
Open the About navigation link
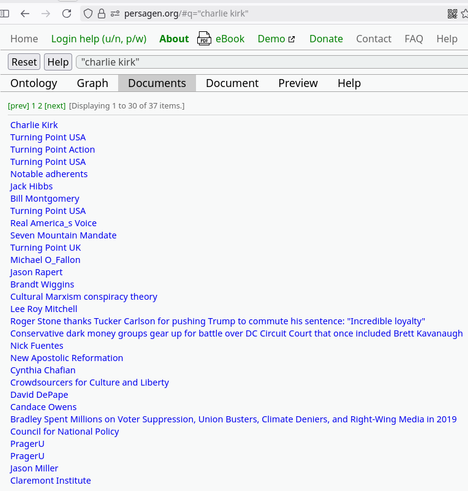174,39
